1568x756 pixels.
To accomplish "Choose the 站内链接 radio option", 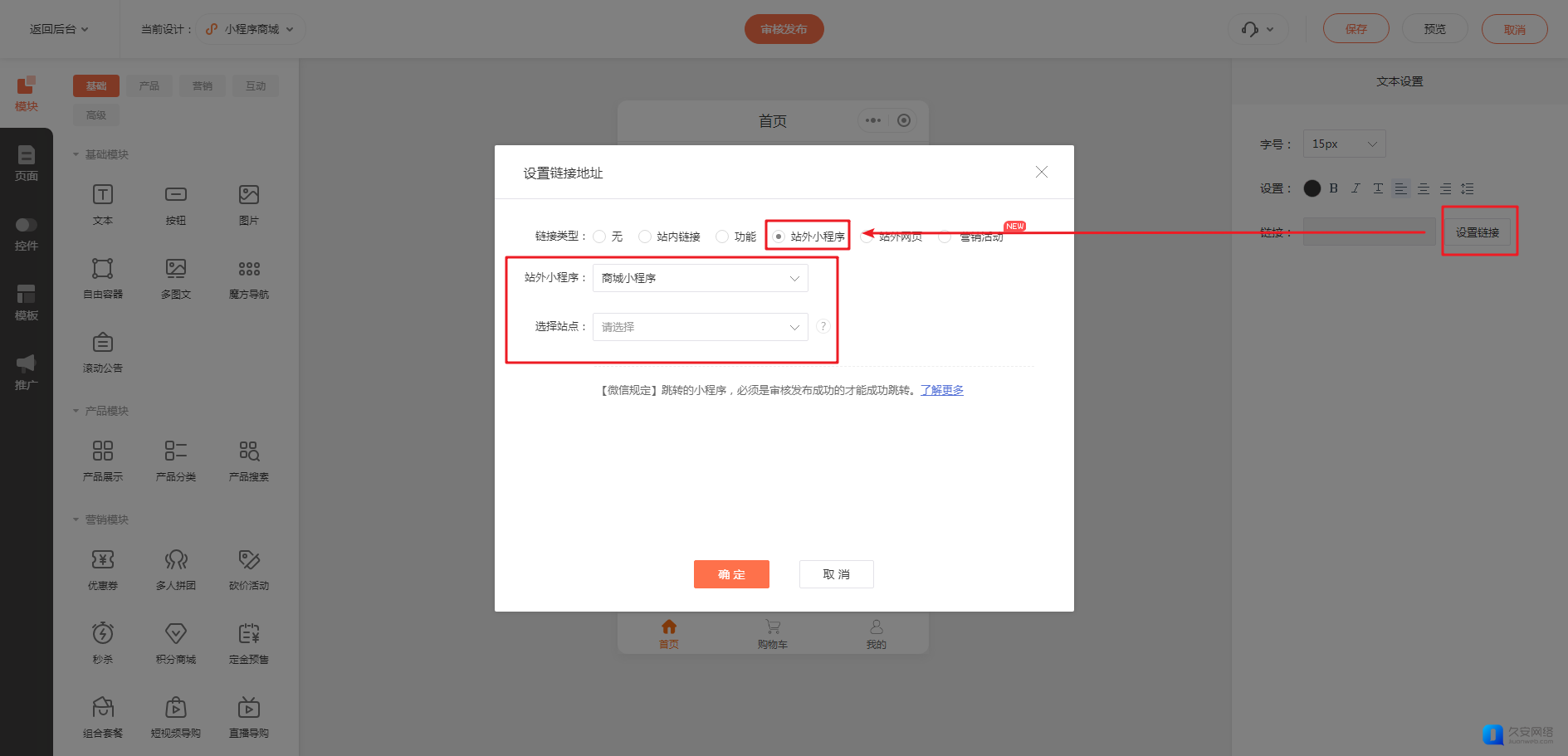I will 645,237.
